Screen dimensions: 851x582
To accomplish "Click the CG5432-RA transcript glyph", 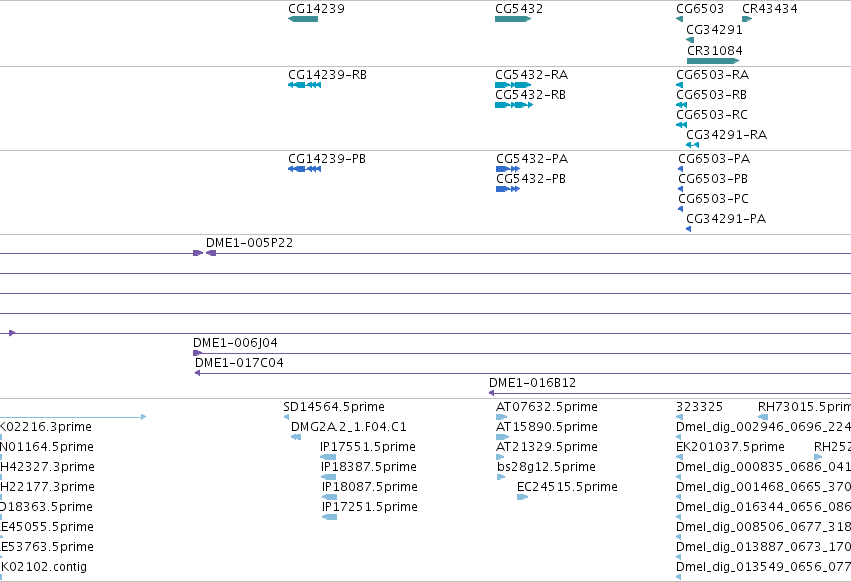I will [513, 85].
